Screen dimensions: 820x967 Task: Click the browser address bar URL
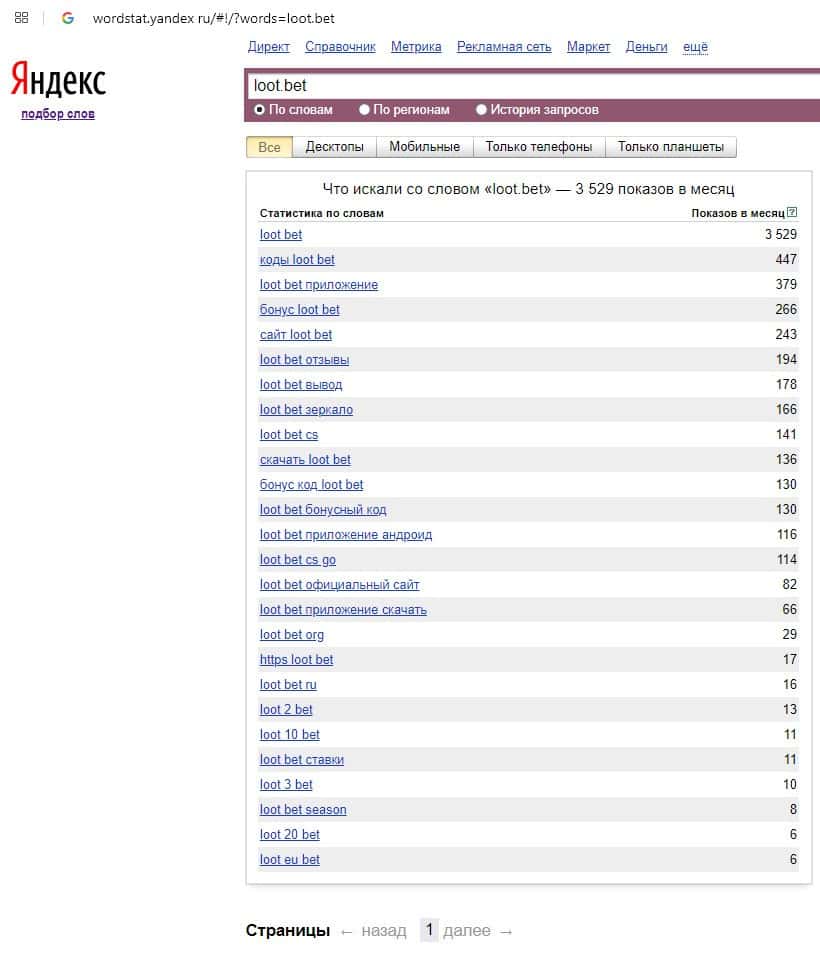click(x=213, y=18)
